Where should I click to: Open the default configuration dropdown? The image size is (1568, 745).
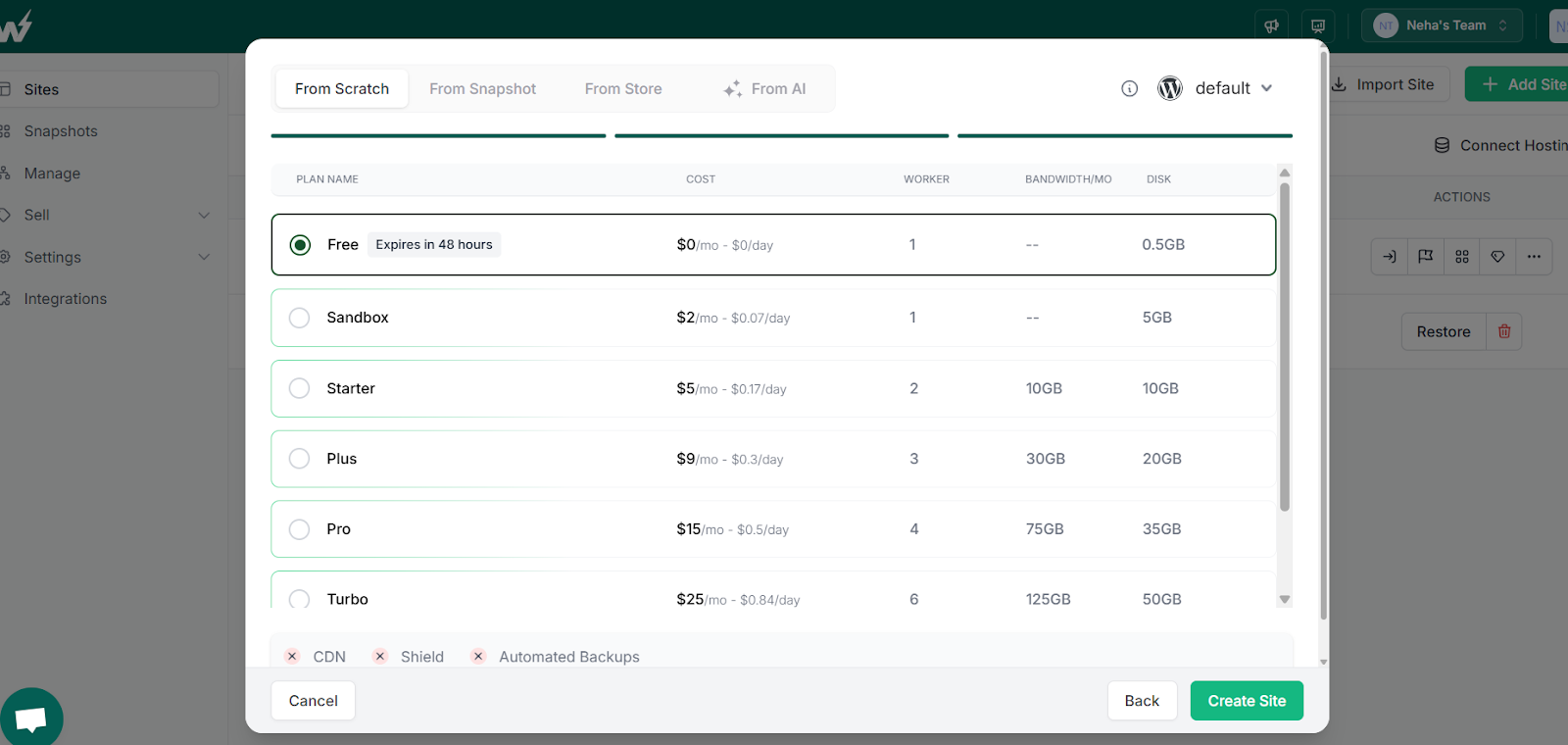pyautogui.click(x=1234, y=88)
